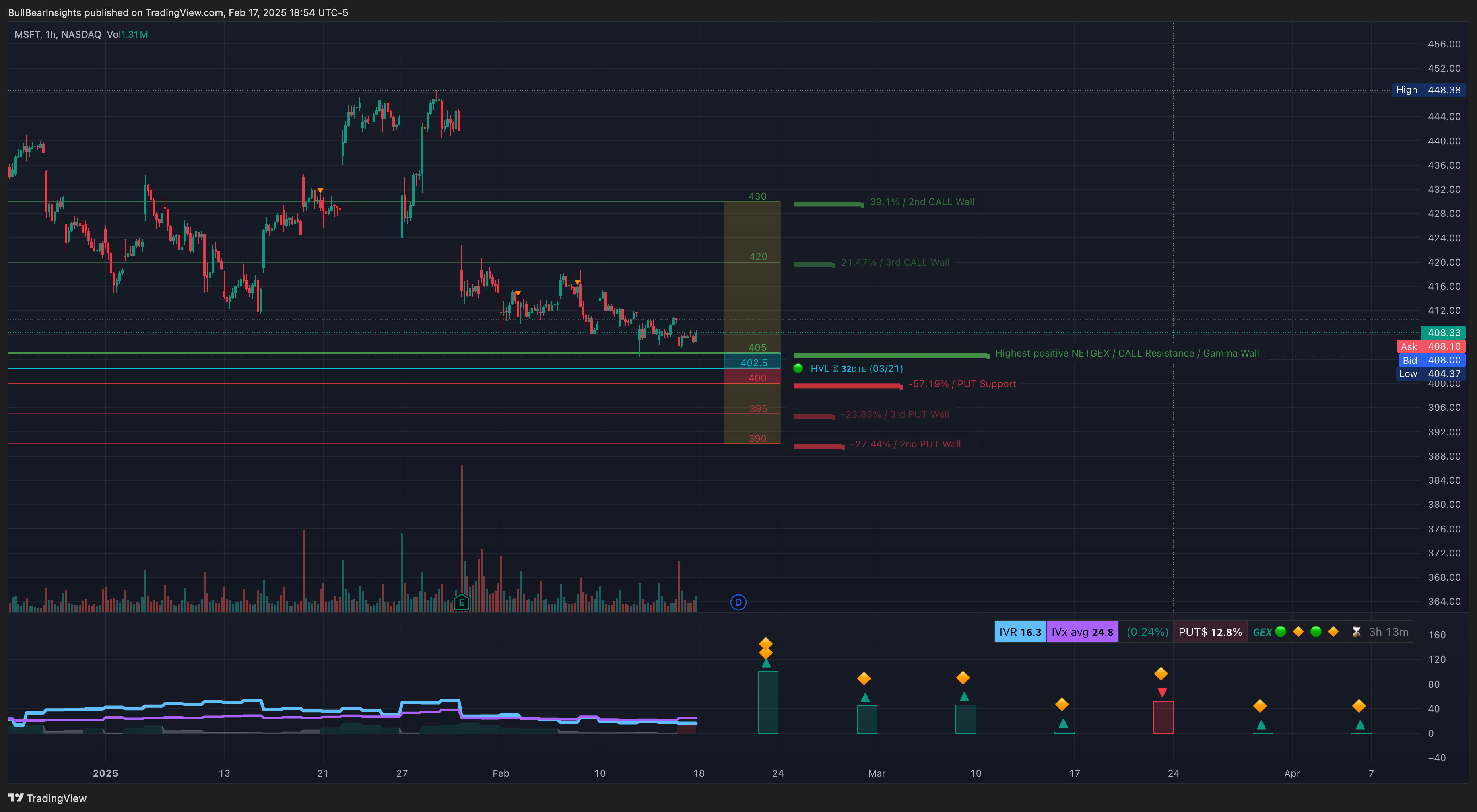Image resolution: width=1477 pixels, height=812 pixels.
Task: Click the GEX label in the info panel
Action: click(x=1262, y=632)
